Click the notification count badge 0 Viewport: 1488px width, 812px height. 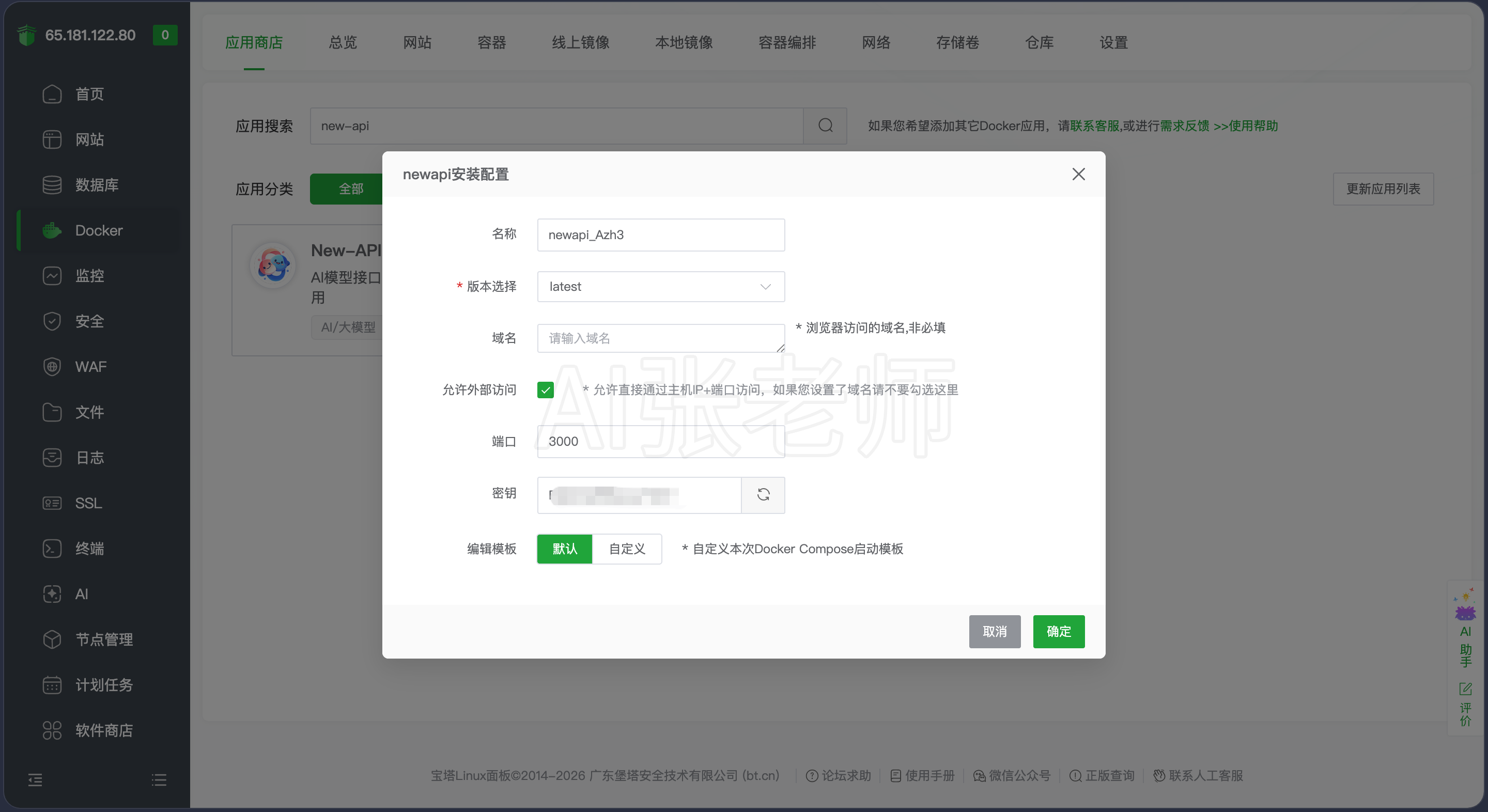tap(165, 35)
